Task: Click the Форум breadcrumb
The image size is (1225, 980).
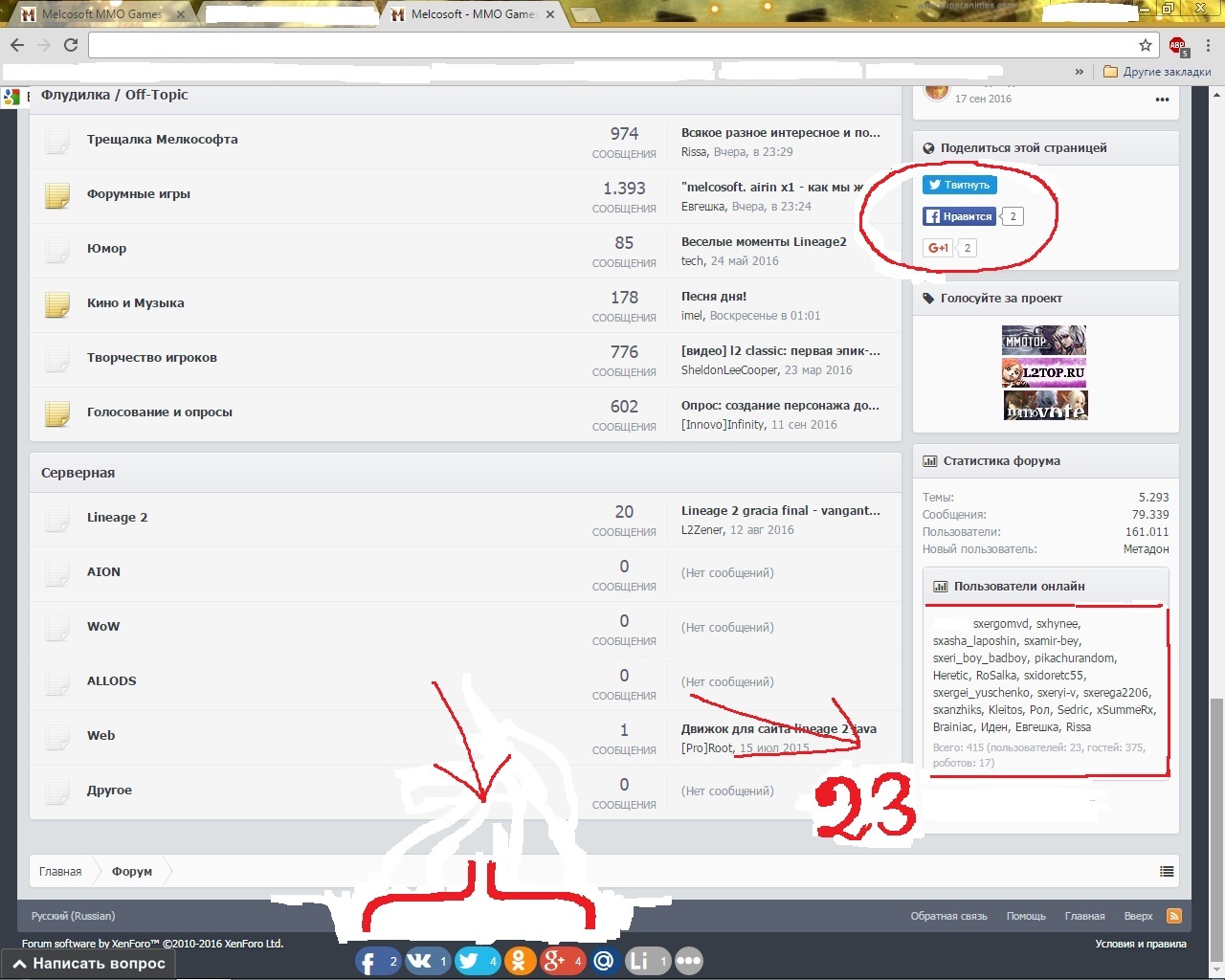Action: point(132,871)
